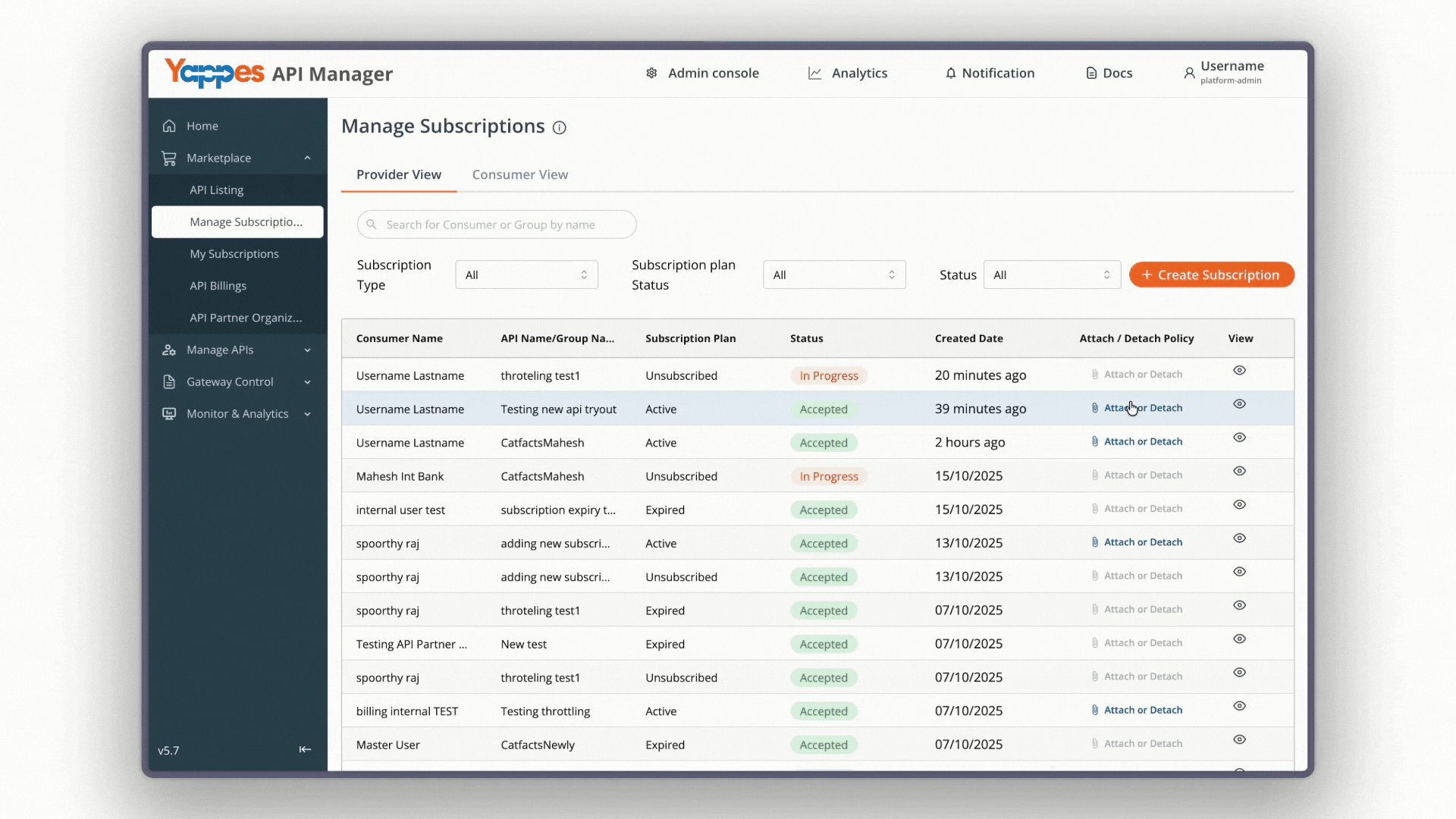Attach or Detach policy for CatfactsMahesh Active
Screen dimensions: 1456x819
[x=1136, y=441]
